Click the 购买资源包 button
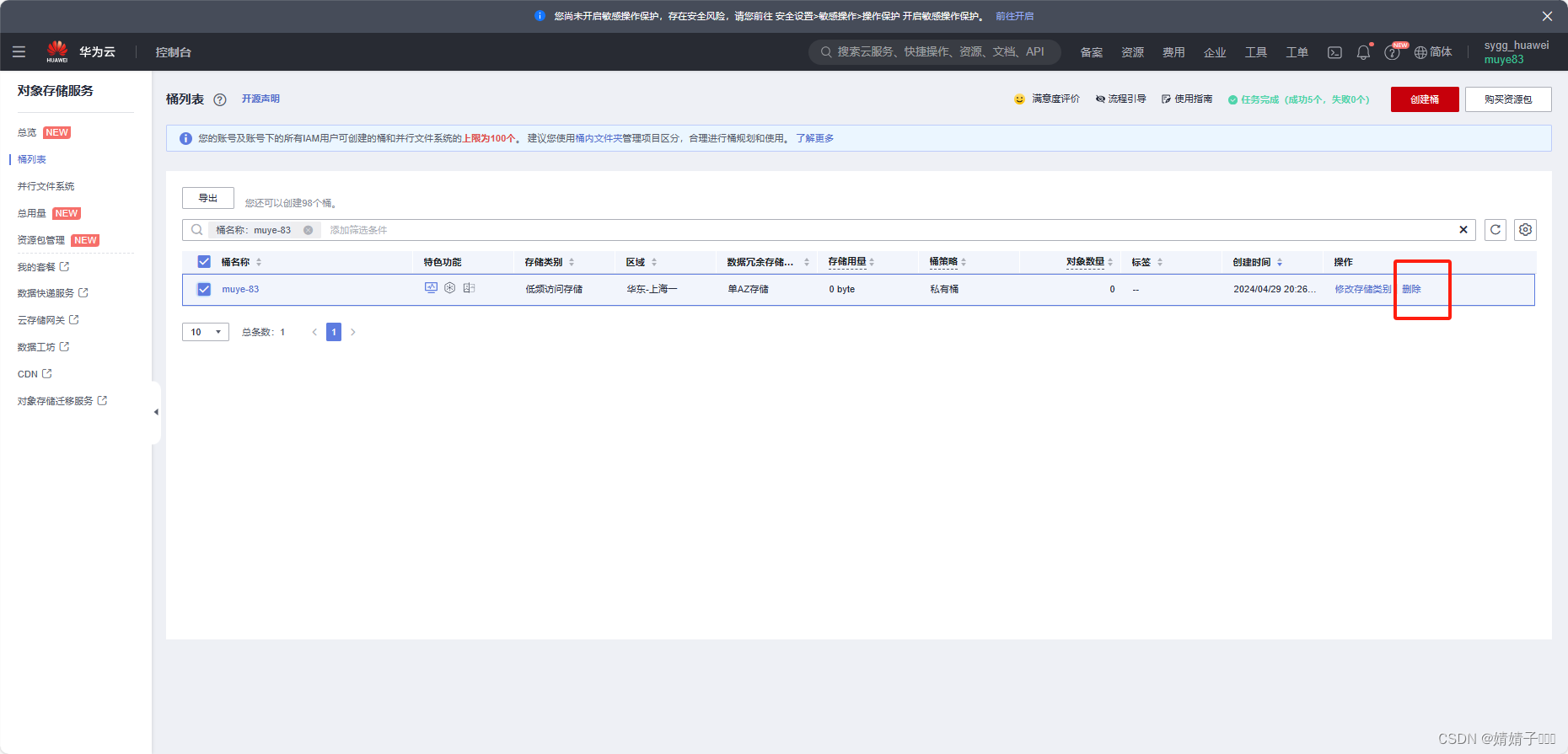1568x754 pixels. 1508,99
